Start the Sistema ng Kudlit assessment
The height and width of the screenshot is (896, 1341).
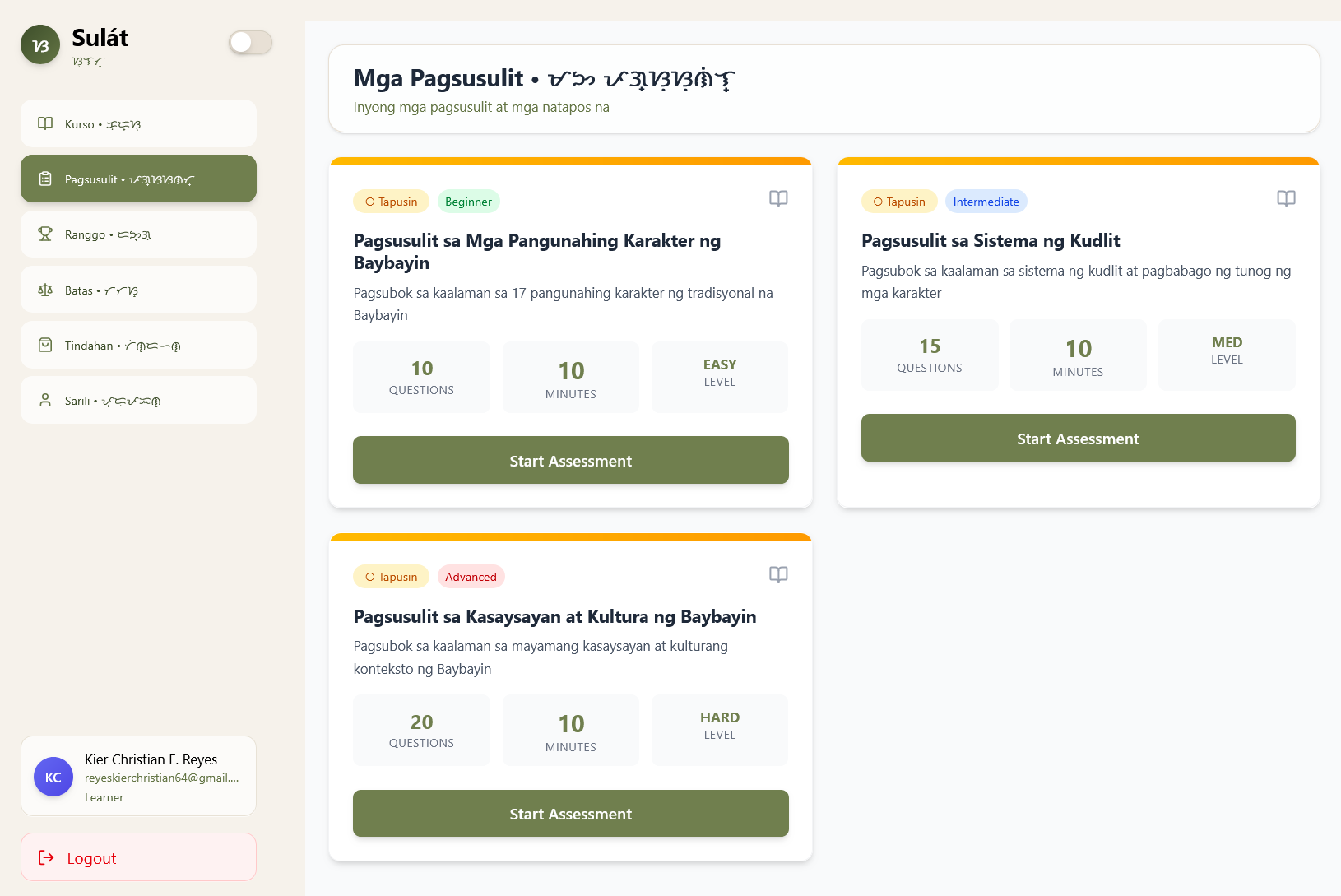(x=1078, y=439)
